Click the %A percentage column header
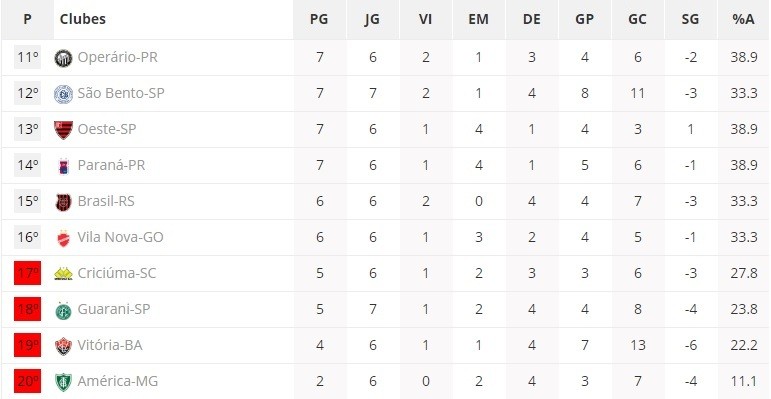The height and width of the screenshot is (399, 771). click(x=743, y=19)
